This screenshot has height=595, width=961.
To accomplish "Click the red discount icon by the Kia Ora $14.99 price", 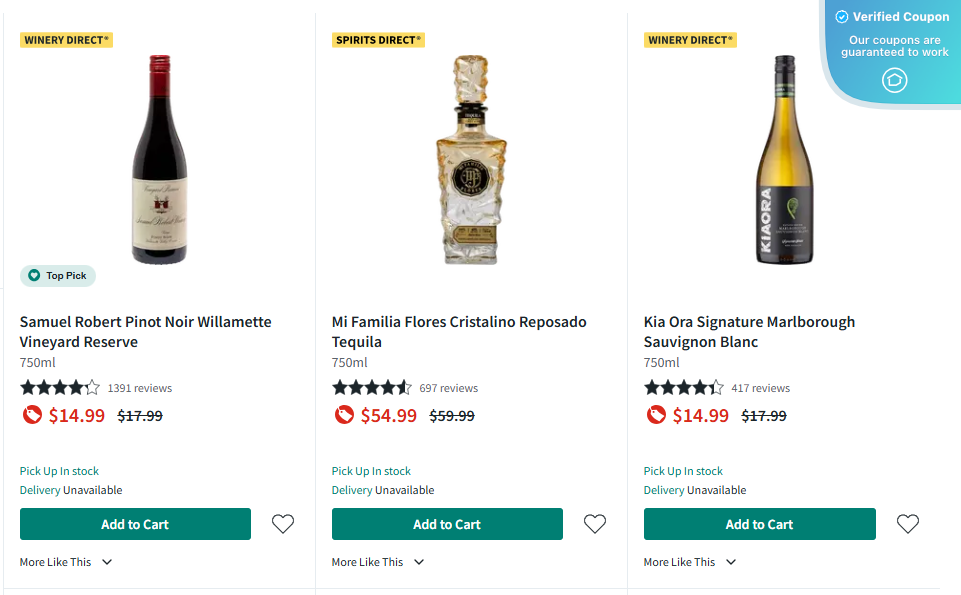I will 655,415.
